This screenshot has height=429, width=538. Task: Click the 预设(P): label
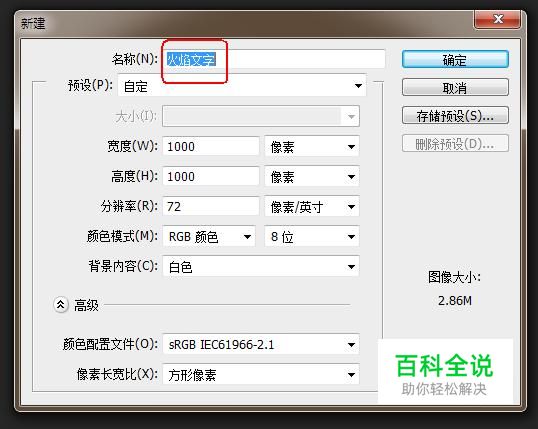coord(90,85)
